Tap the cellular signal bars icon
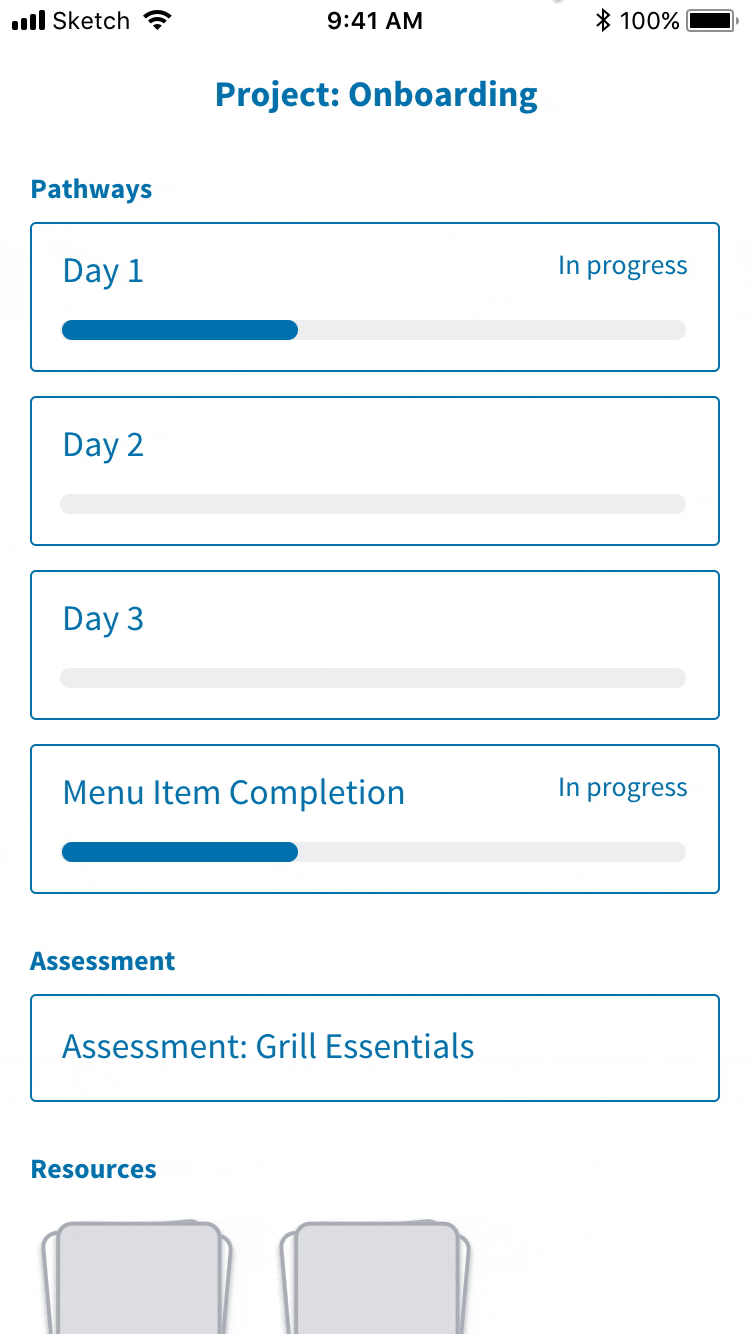 29,21
